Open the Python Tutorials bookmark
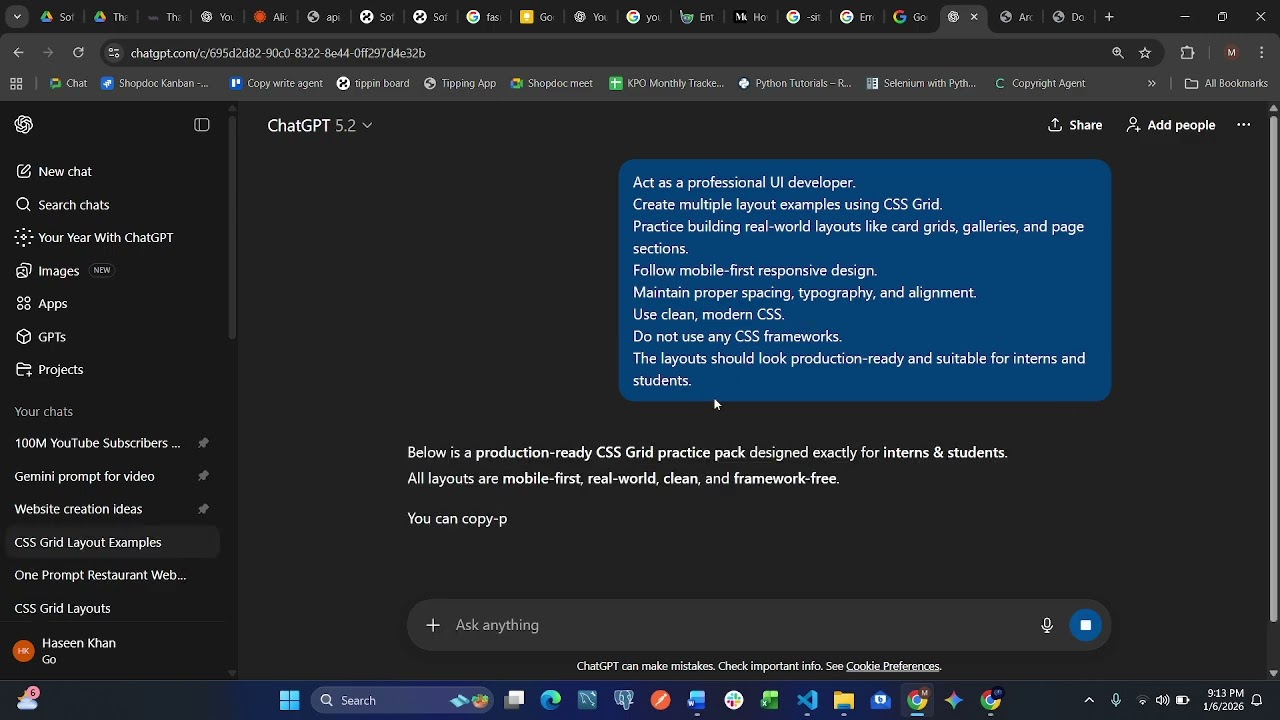 795,84
